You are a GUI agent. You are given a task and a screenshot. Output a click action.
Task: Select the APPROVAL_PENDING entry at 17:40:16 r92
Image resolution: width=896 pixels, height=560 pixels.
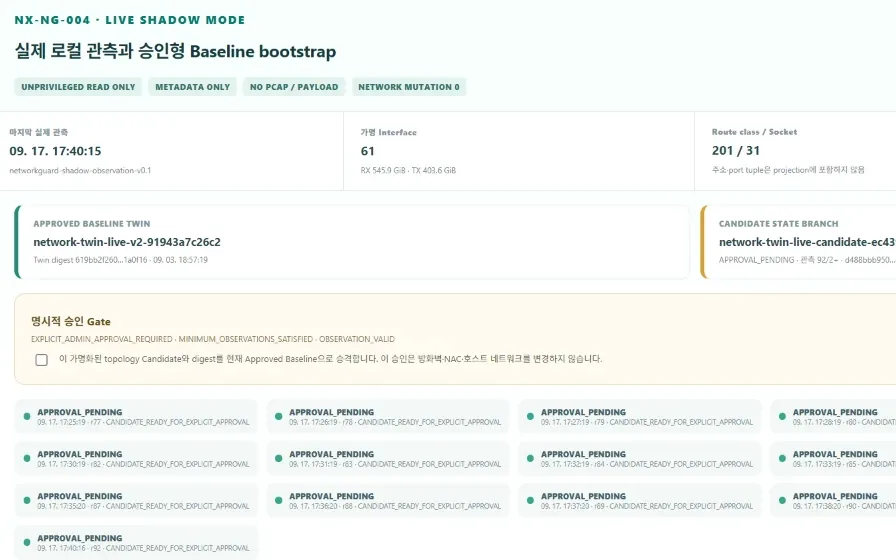[136, 542]
